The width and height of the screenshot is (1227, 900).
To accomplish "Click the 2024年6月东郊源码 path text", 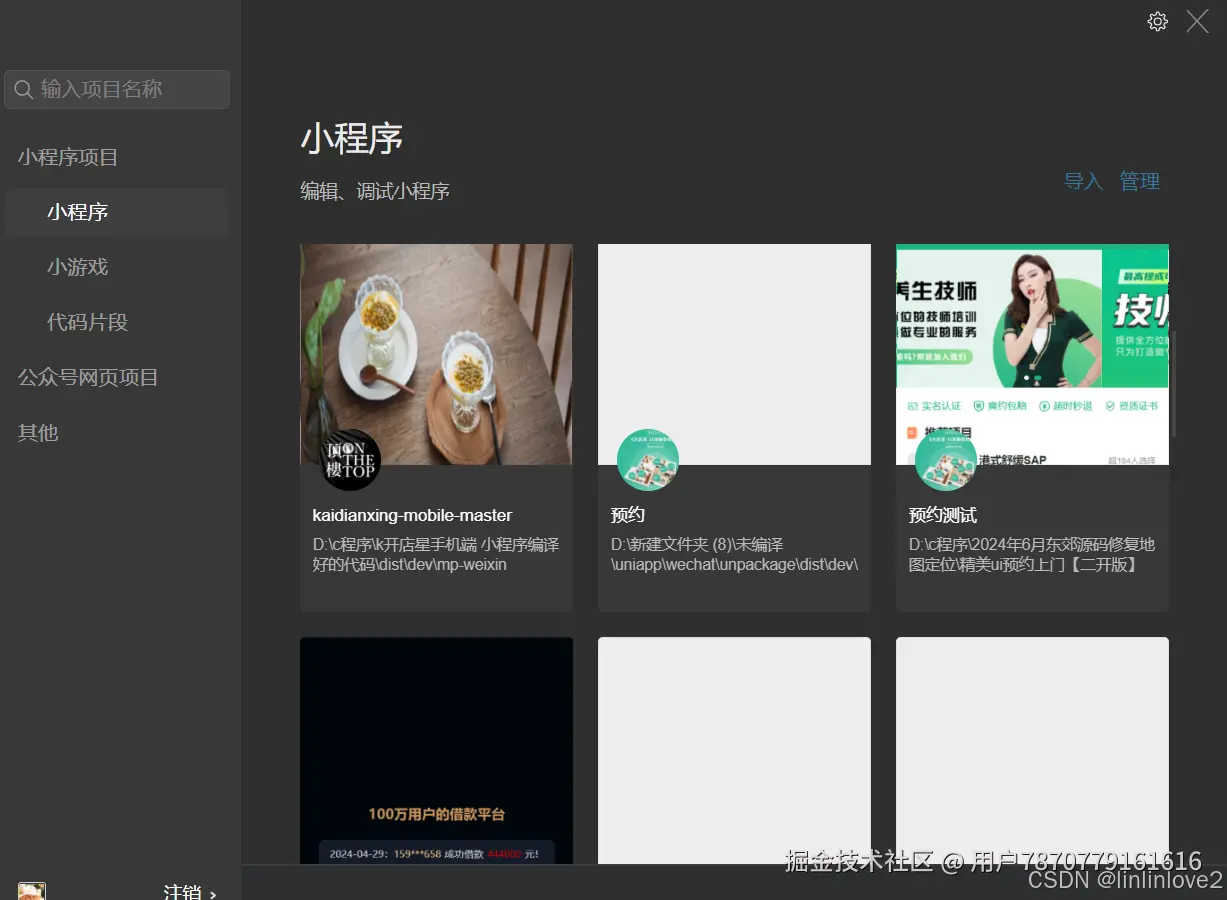I will coord(1032,555).
